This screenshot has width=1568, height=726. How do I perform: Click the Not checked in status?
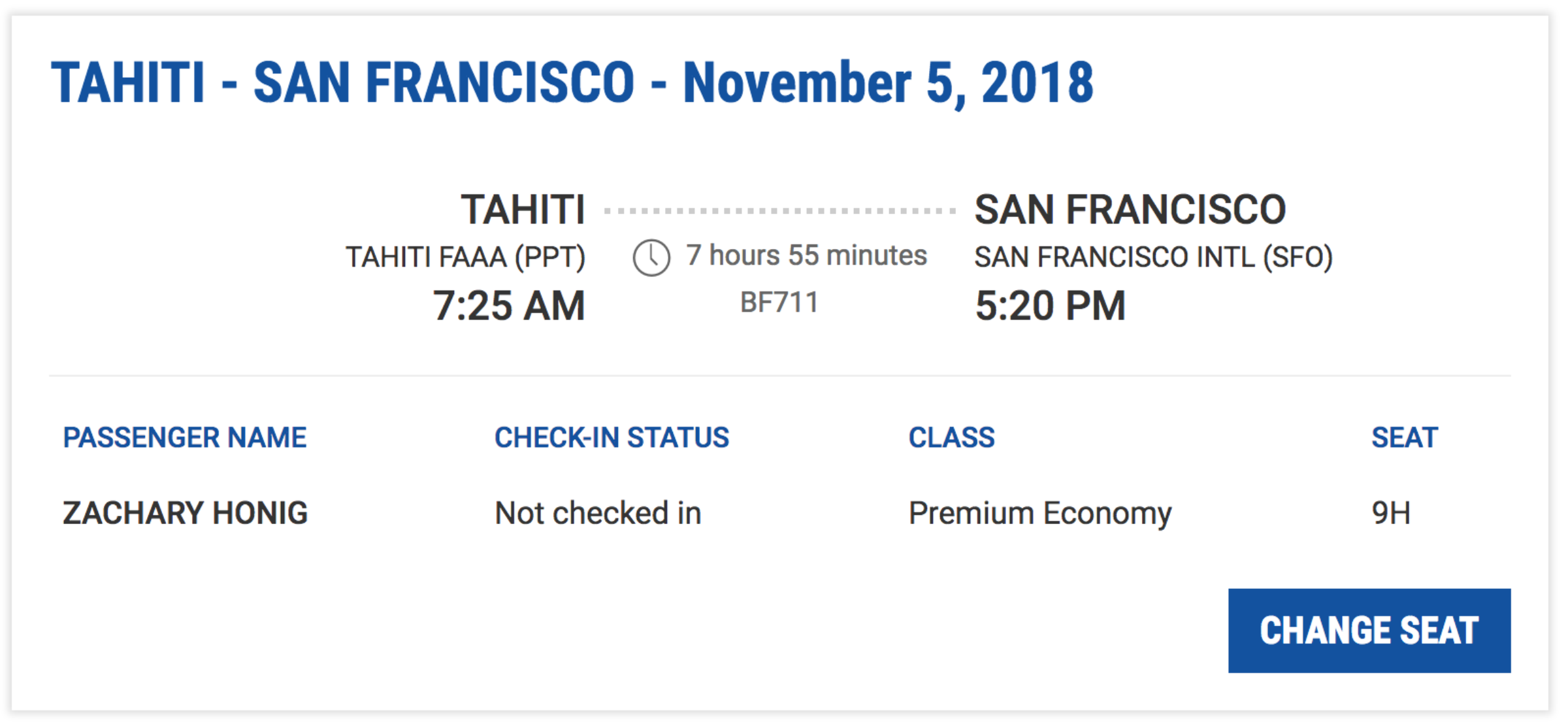tap(598, 513)
